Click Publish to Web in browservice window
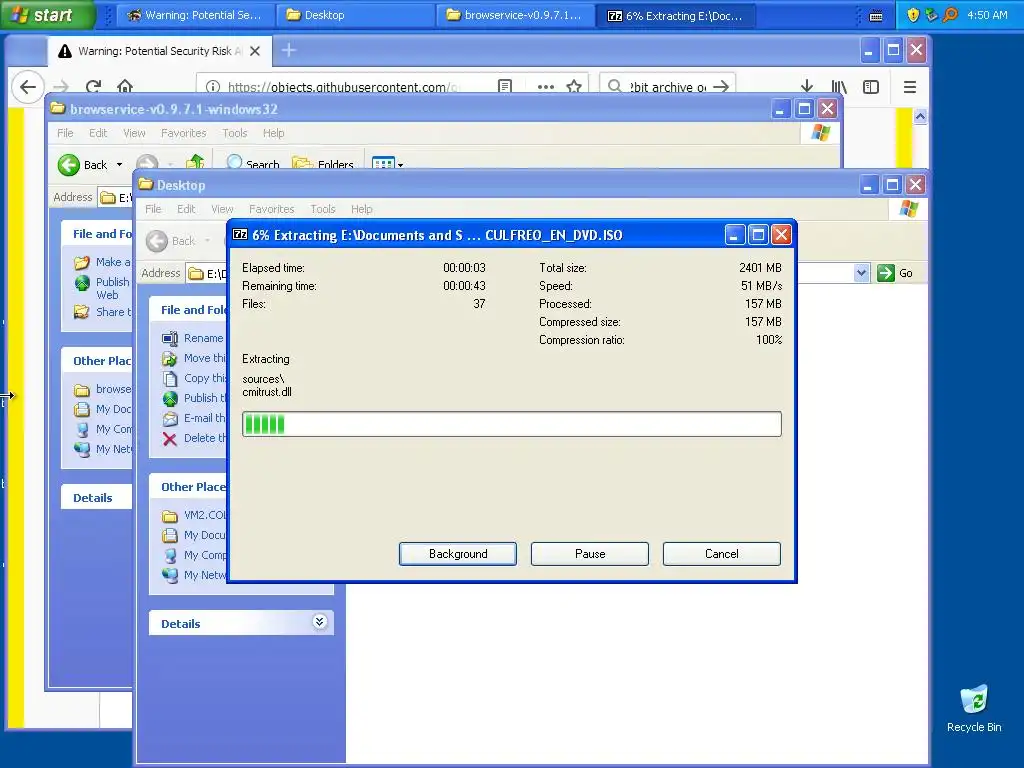The height and width of the screenshot is (768, 1024). [102, 288]
